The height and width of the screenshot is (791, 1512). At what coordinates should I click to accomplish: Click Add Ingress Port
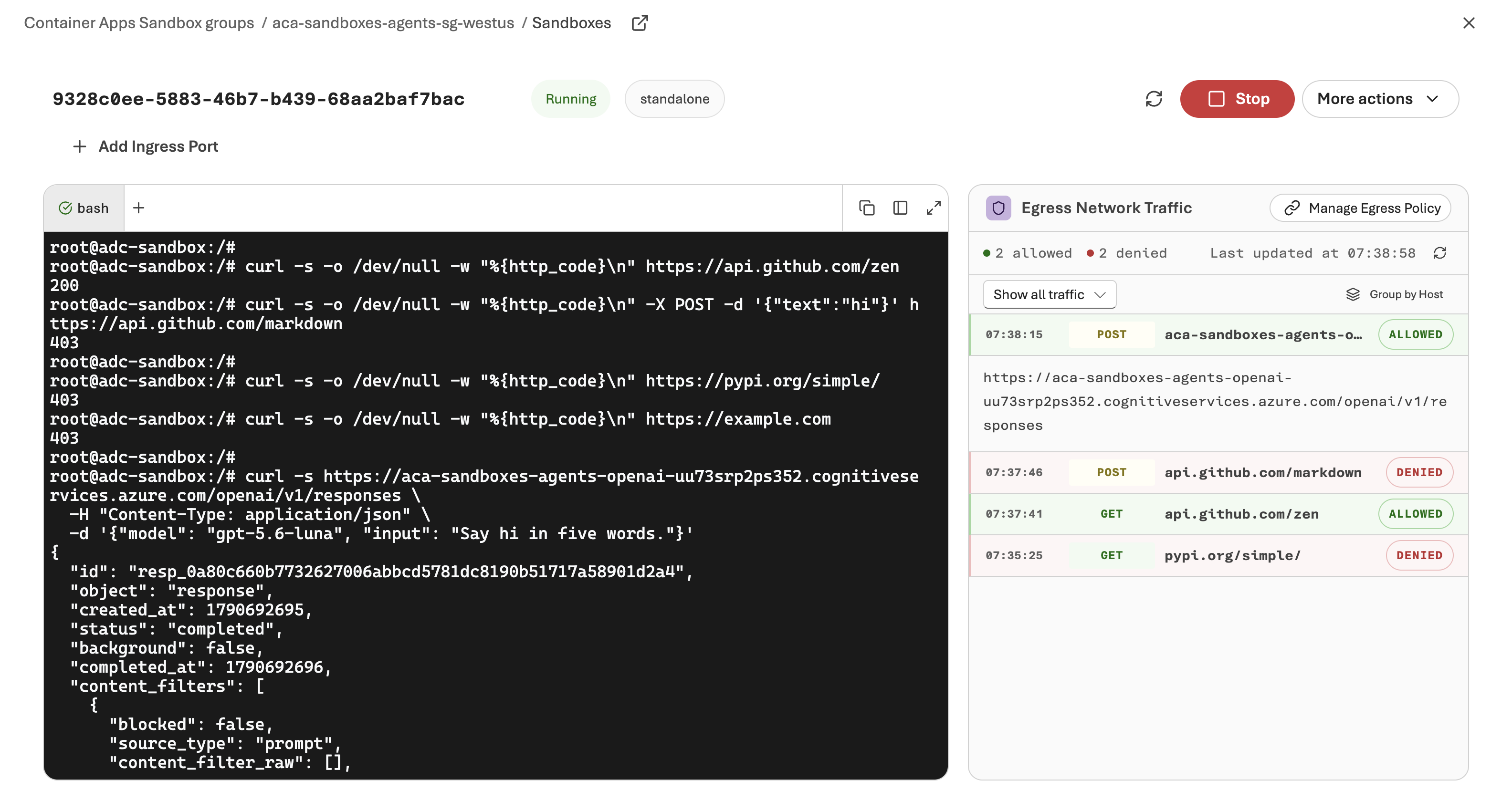pos(146,146)
